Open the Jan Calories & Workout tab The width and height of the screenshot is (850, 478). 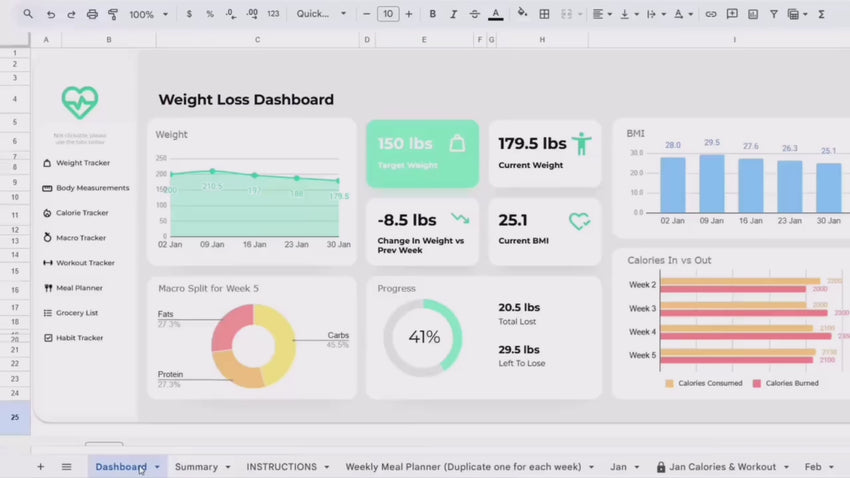point(721,467)
